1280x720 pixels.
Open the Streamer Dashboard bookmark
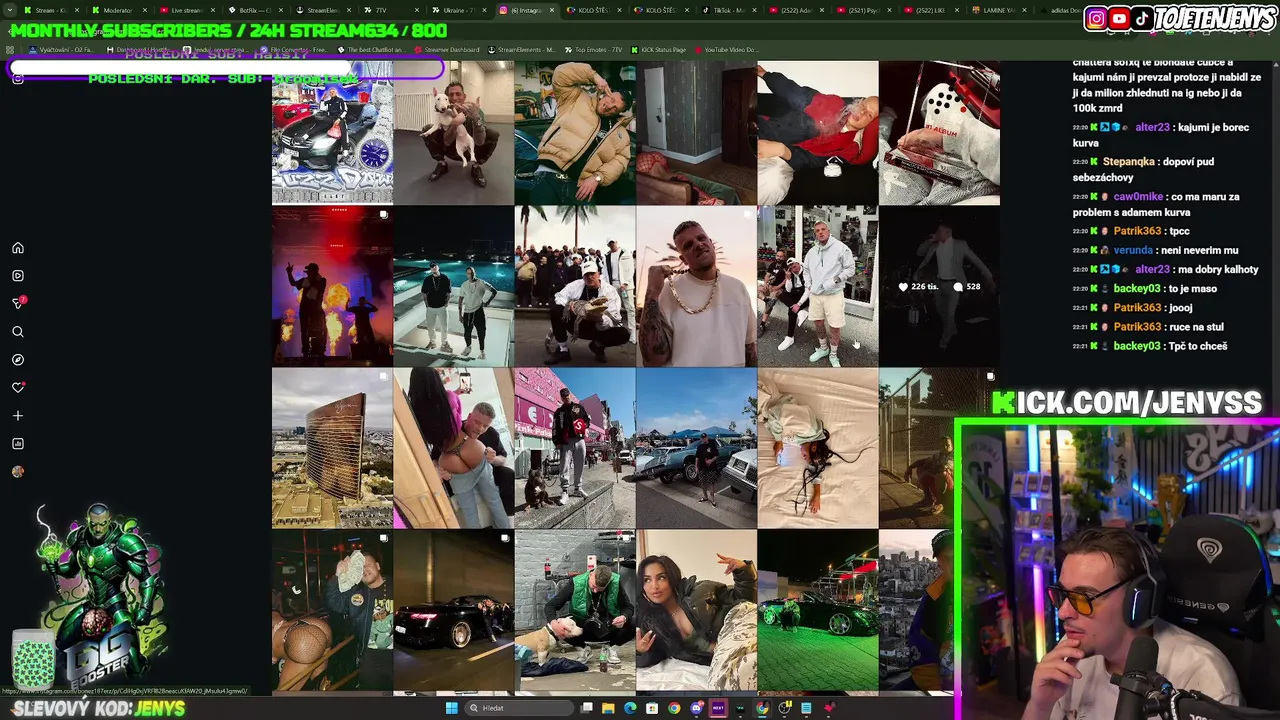446,49
